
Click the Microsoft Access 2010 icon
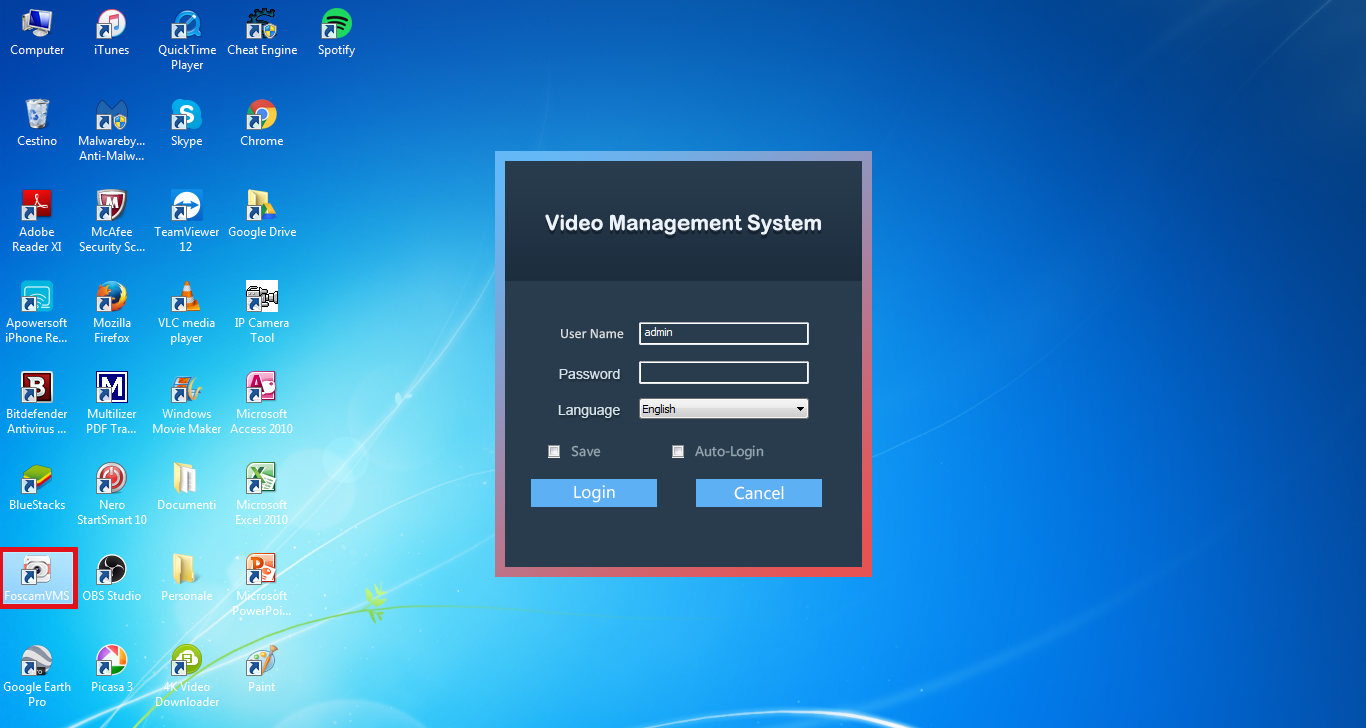coord(262,404)
